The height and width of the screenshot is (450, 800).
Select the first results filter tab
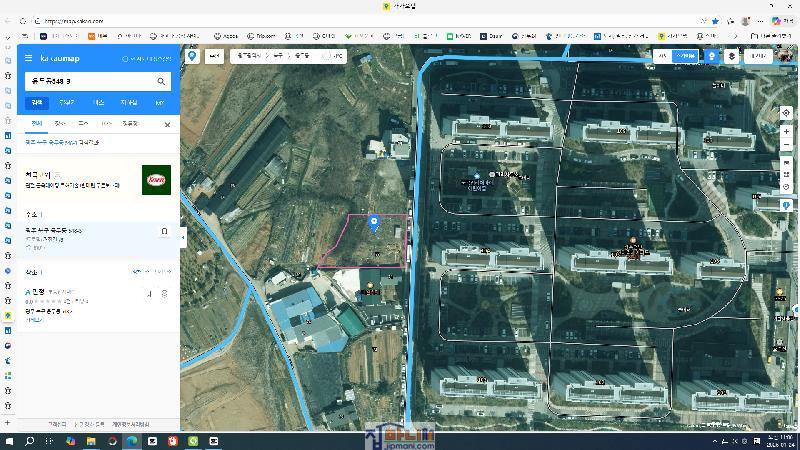coord(37,124)
